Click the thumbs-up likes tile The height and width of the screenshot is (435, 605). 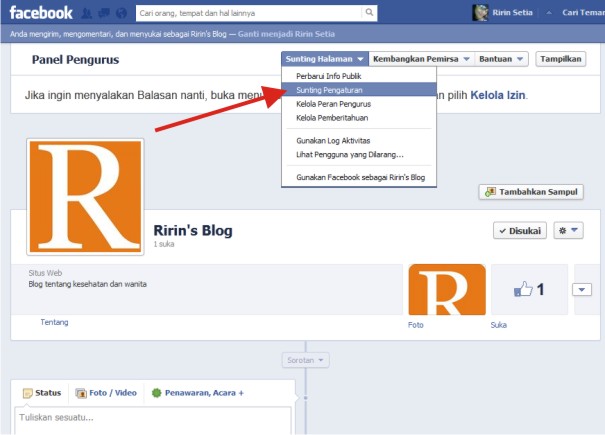[529, 289]
